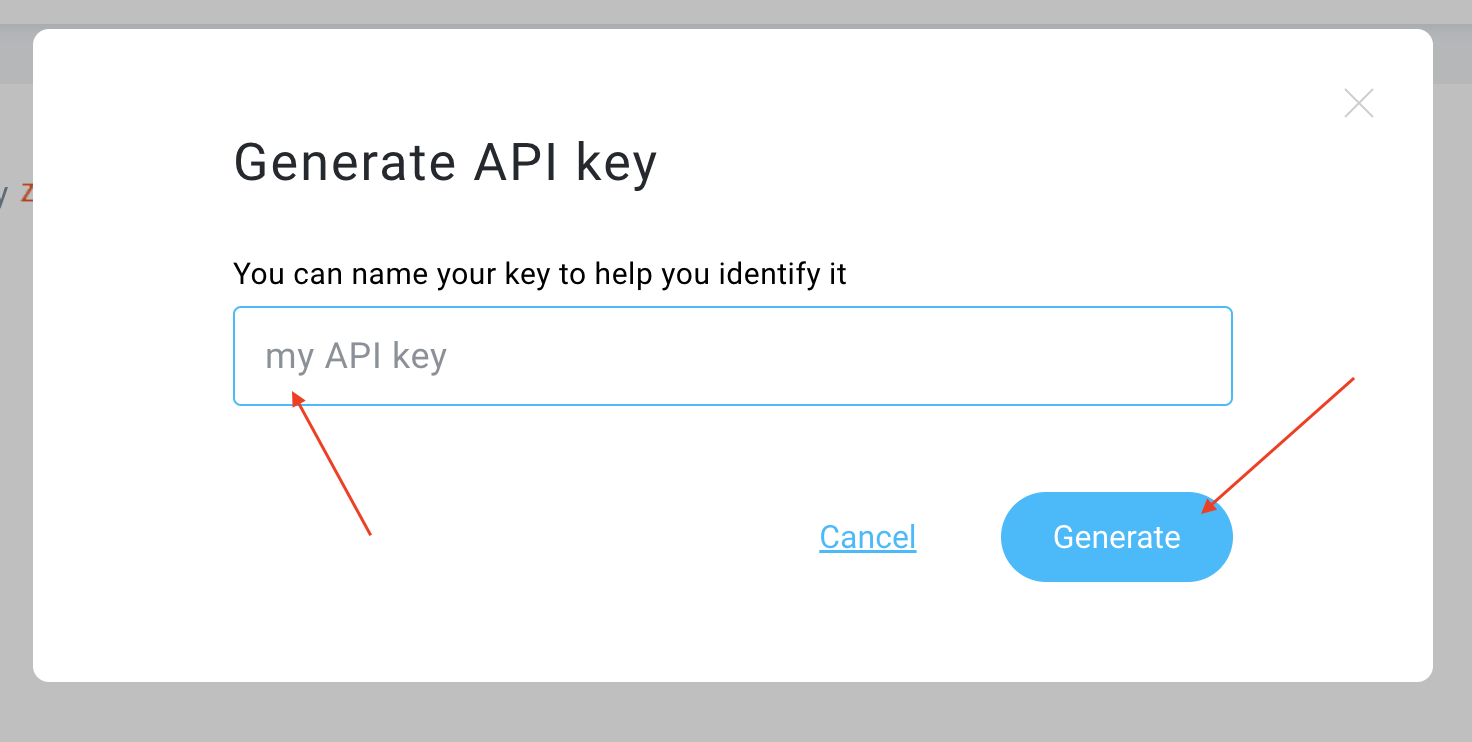Click the 'Generate API key' heading

(x=445, y=162)
